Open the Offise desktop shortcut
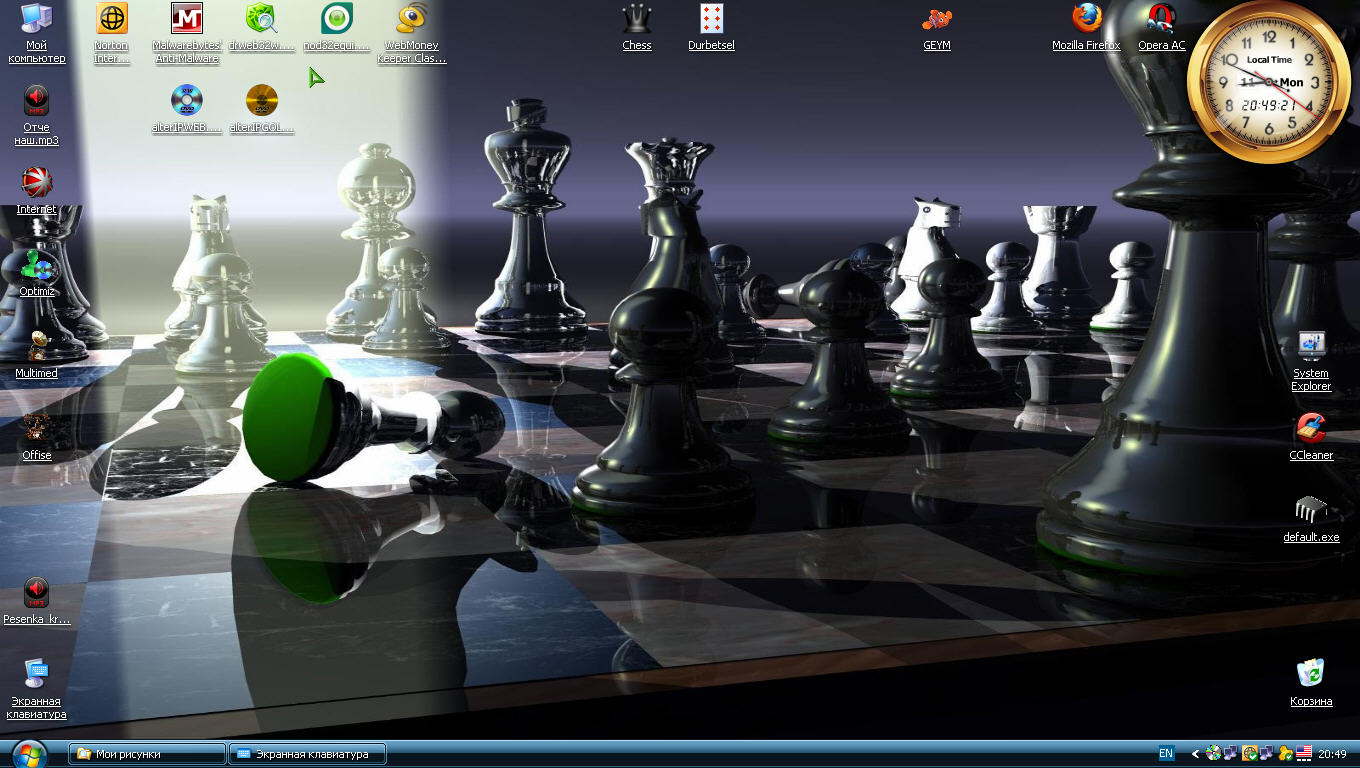 click(37, 438)
